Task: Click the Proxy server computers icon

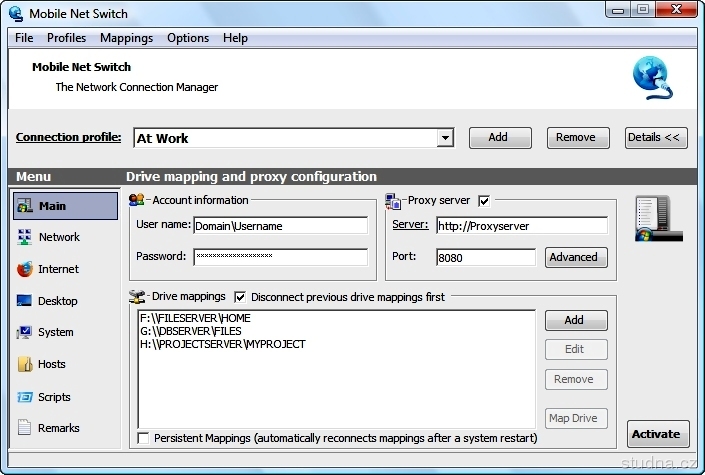Action: pyautogui.click(x=393, y=201)
